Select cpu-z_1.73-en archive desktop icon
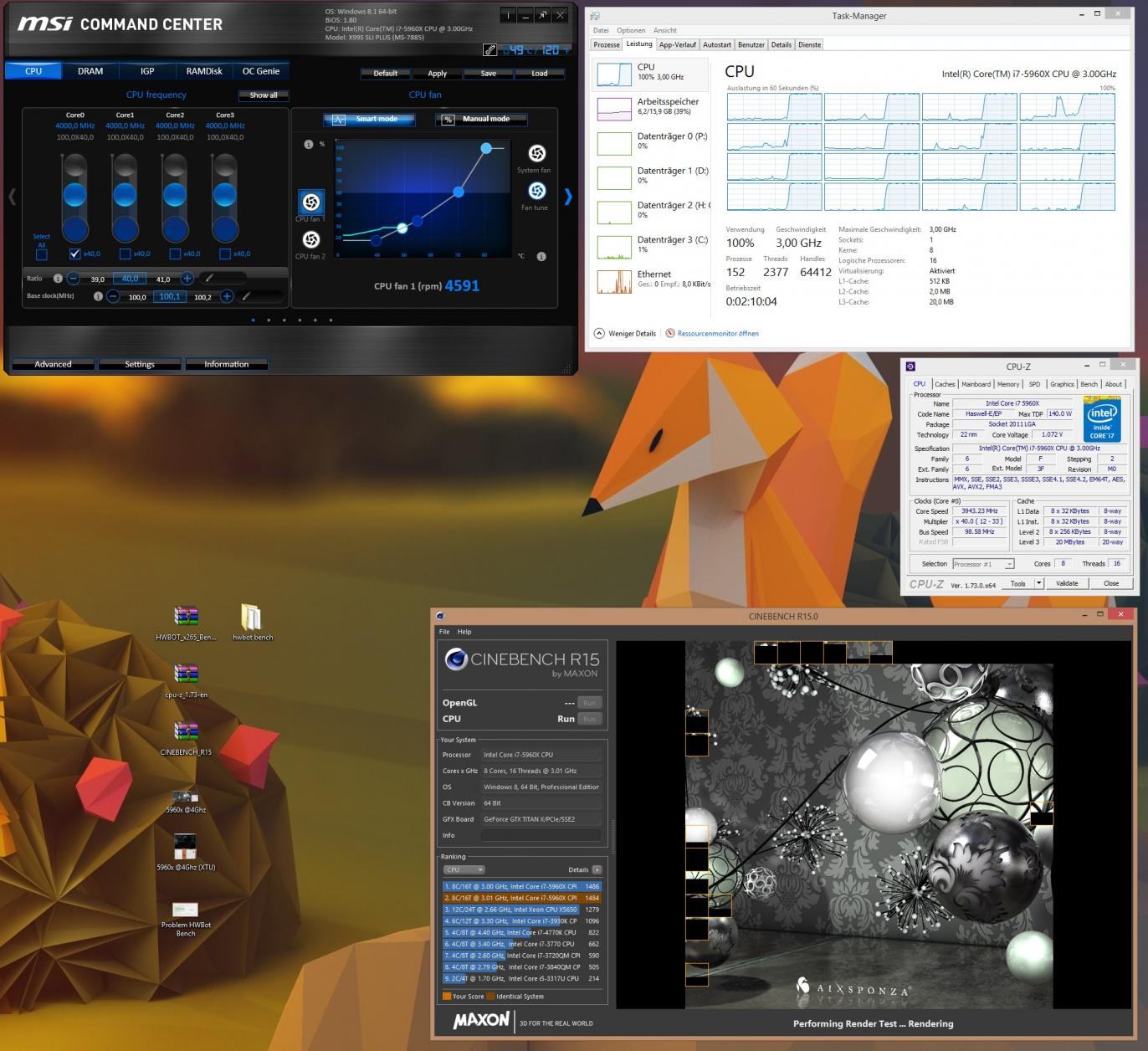The width and height of the screenshot is (1148, 1051). pos(186,680)
